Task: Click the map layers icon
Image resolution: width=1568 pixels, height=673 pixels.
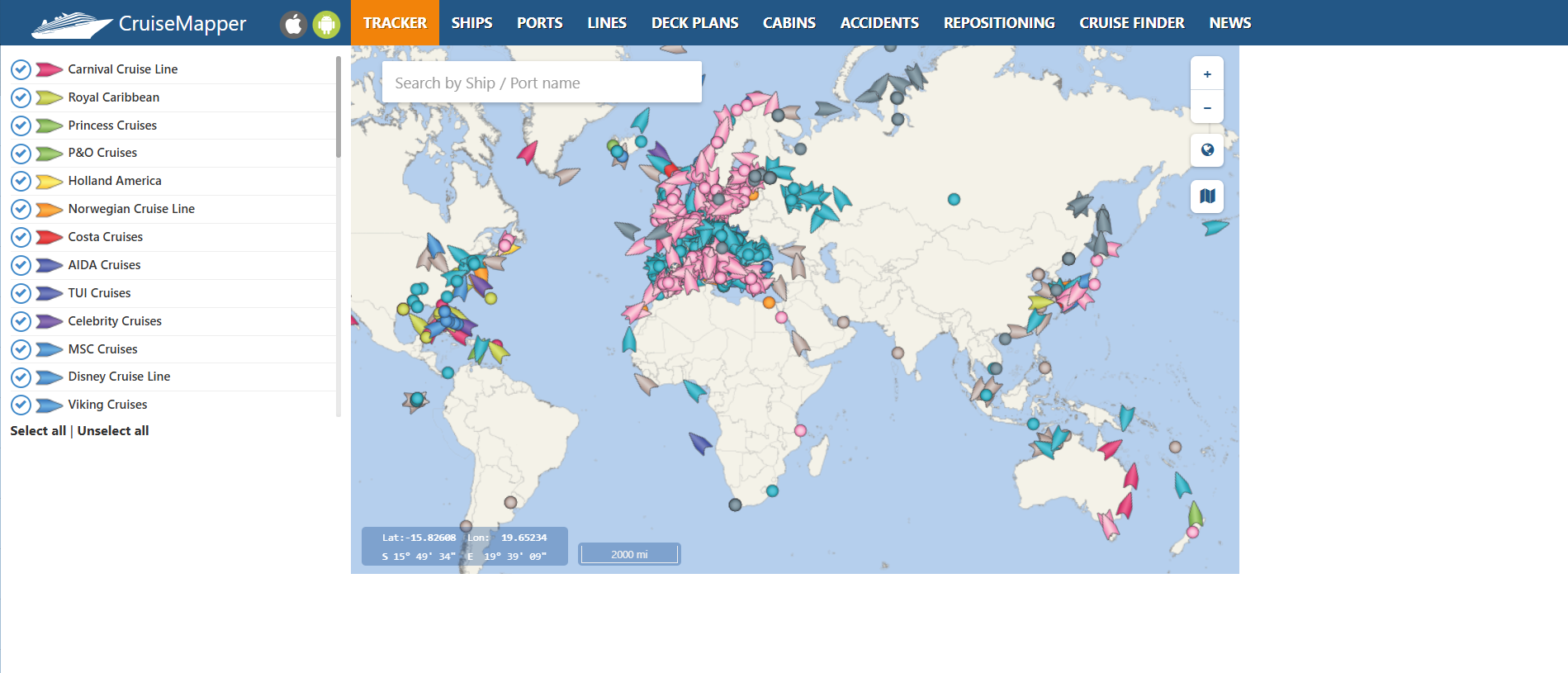Action: click(1207, 197)
